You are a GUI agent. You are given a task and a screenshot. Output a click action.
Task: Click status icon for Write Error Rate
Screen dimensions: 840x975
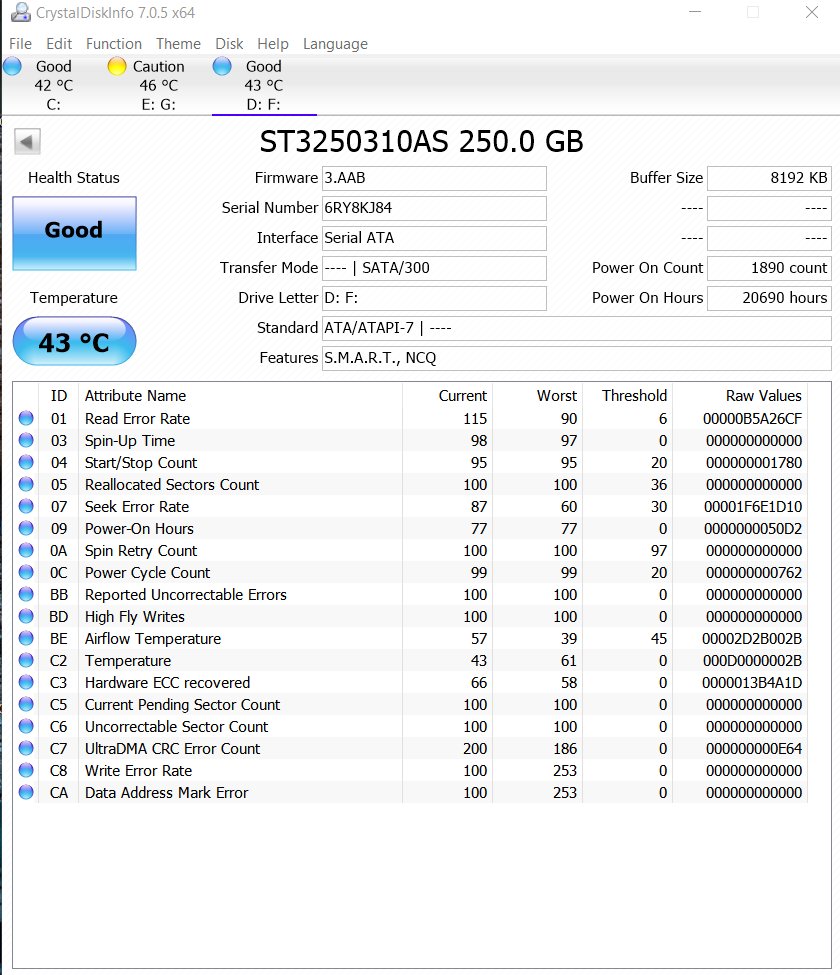pyautogui.click(x=26, y=770)
